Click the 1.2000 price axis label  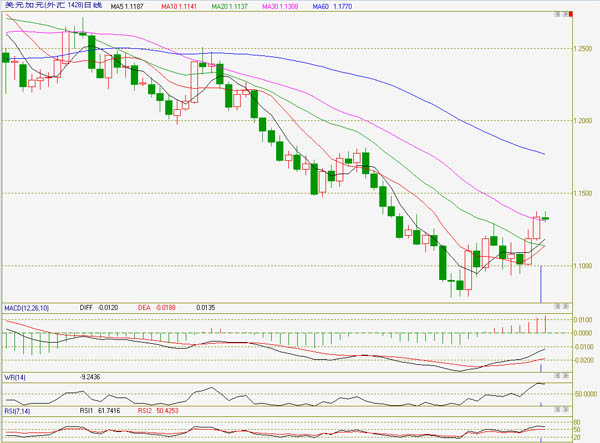tap(582, 121)
